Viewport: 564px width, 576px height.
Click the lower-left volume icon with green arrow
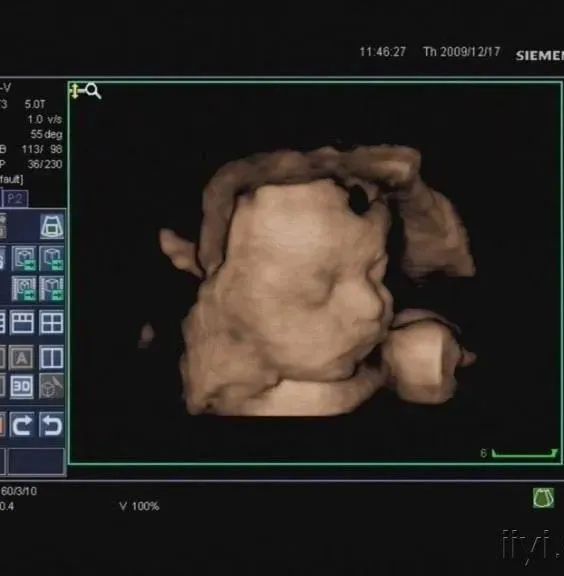[24, 289]
